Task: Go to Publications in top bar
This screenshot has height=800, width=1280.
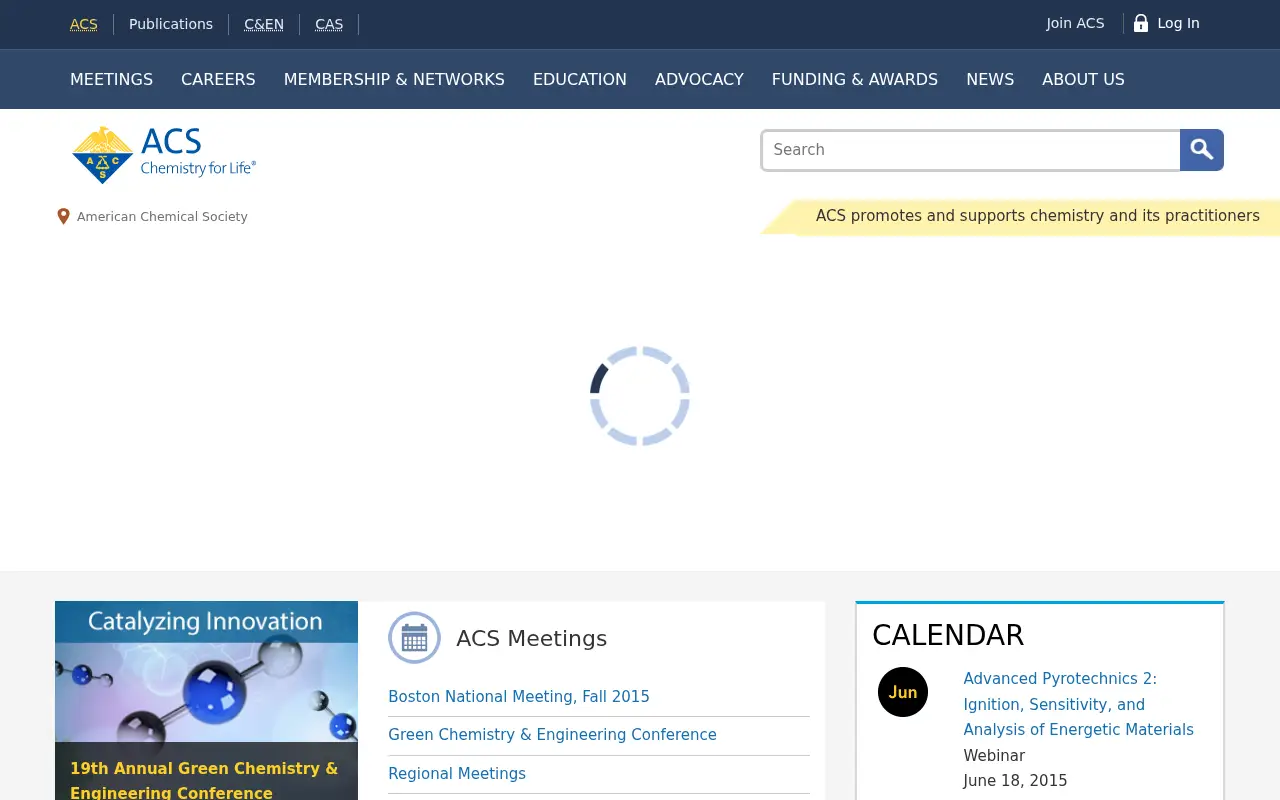Action: 171,24
